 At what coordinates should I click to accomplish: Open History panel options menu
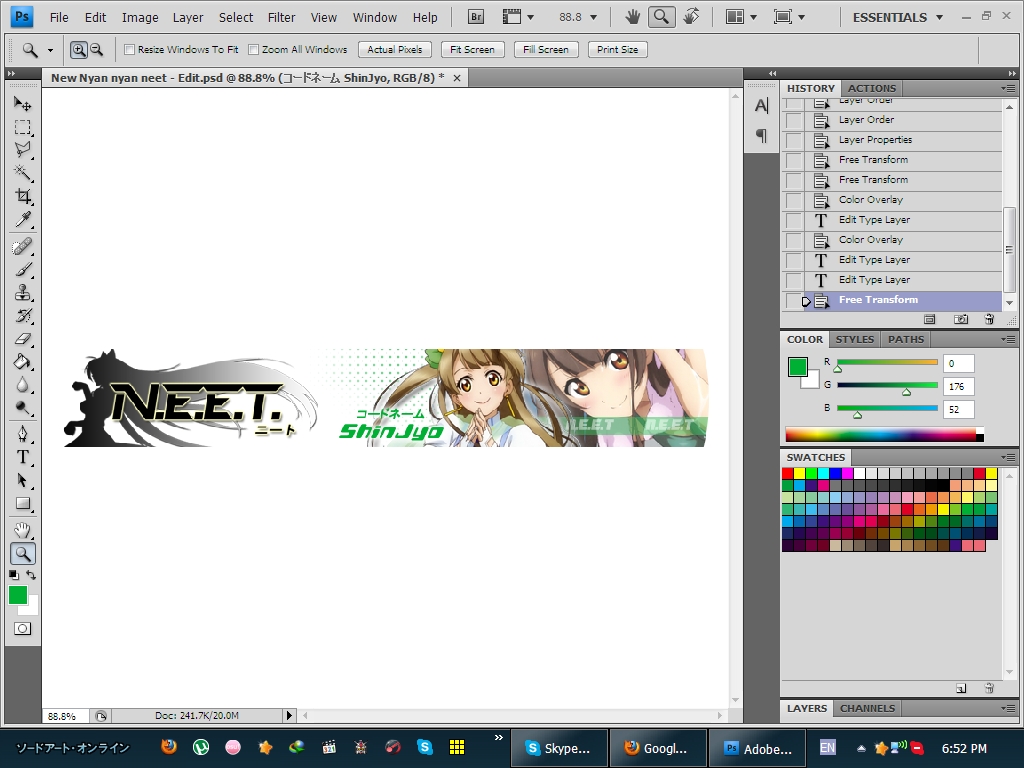[x=1008, y=88]
